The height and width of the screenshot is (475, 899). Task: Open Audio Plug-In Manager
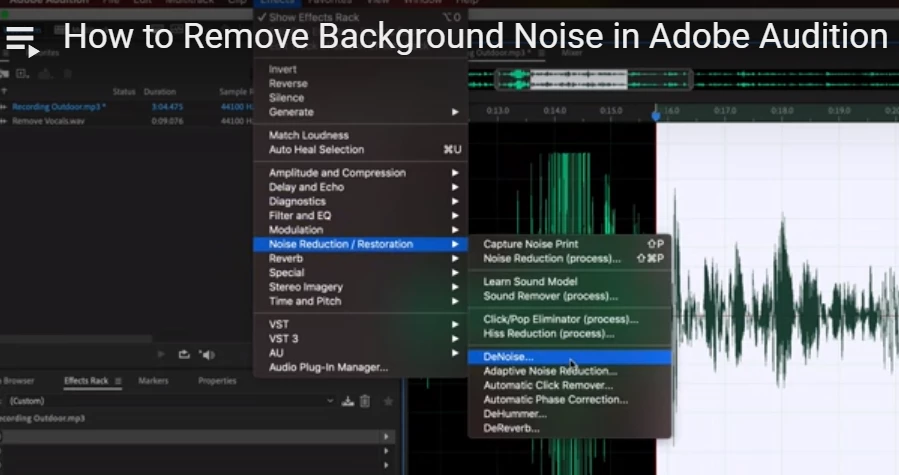point(360,367)
